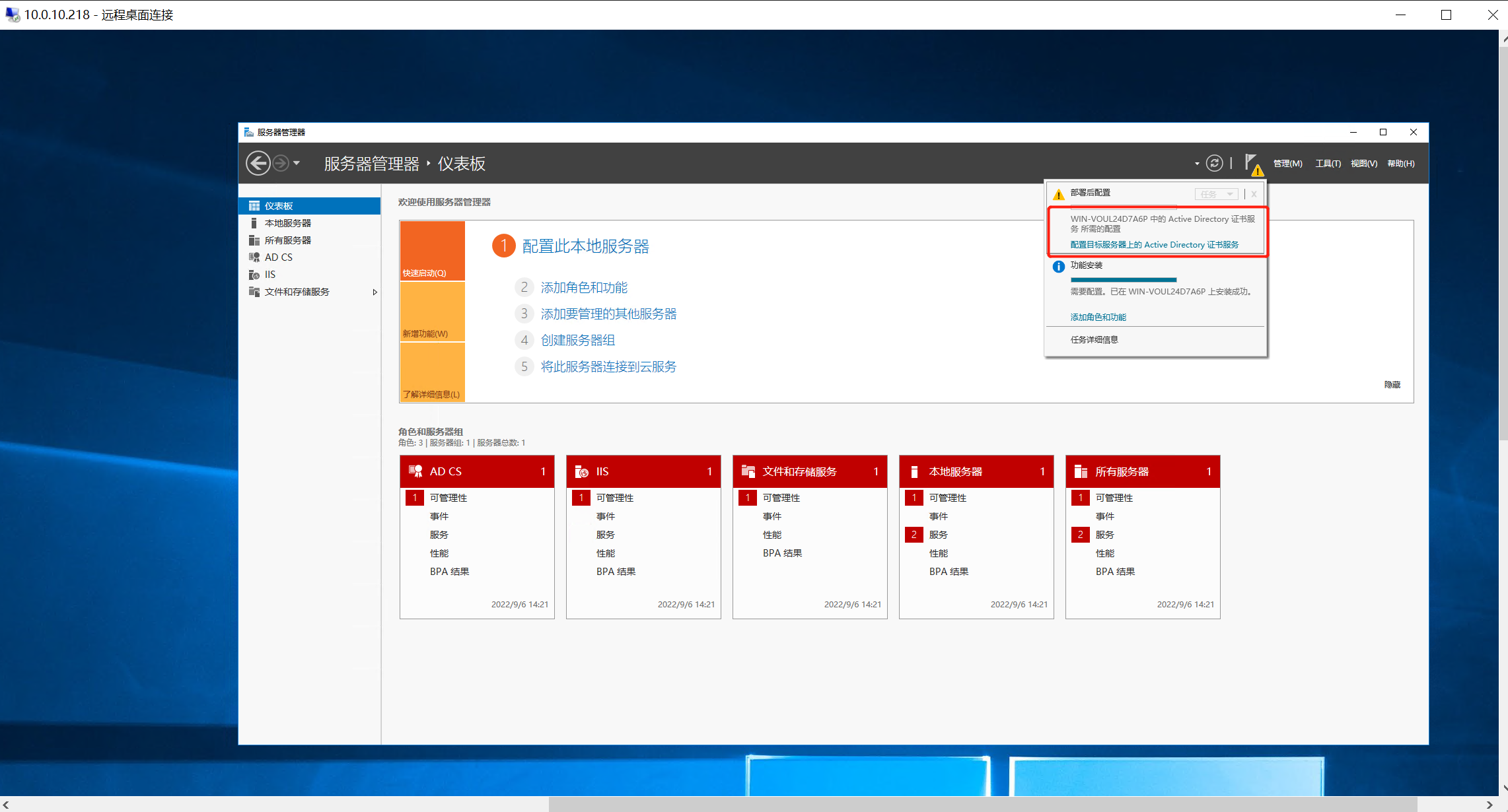Select AD CS in sidebar
The height and width of the screenshot is (812, 1508).
(x=309, y=257)
